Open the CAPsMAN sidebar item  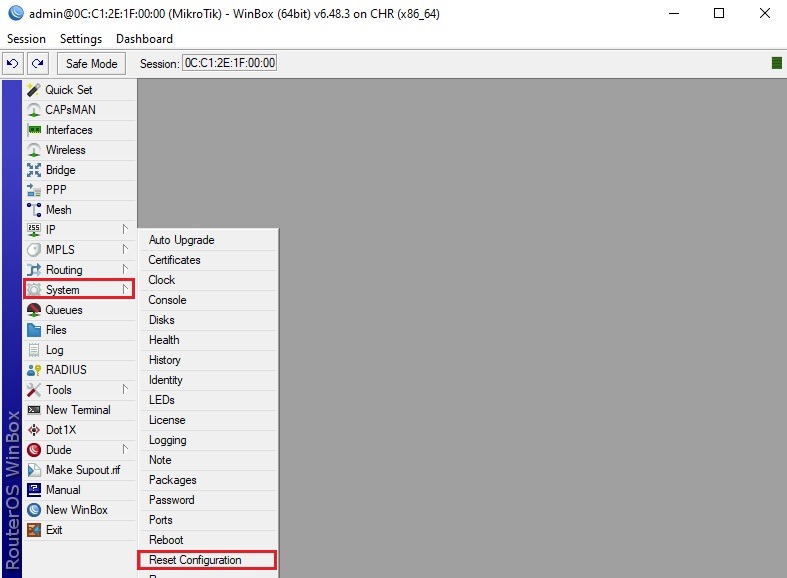pos(70,110)
